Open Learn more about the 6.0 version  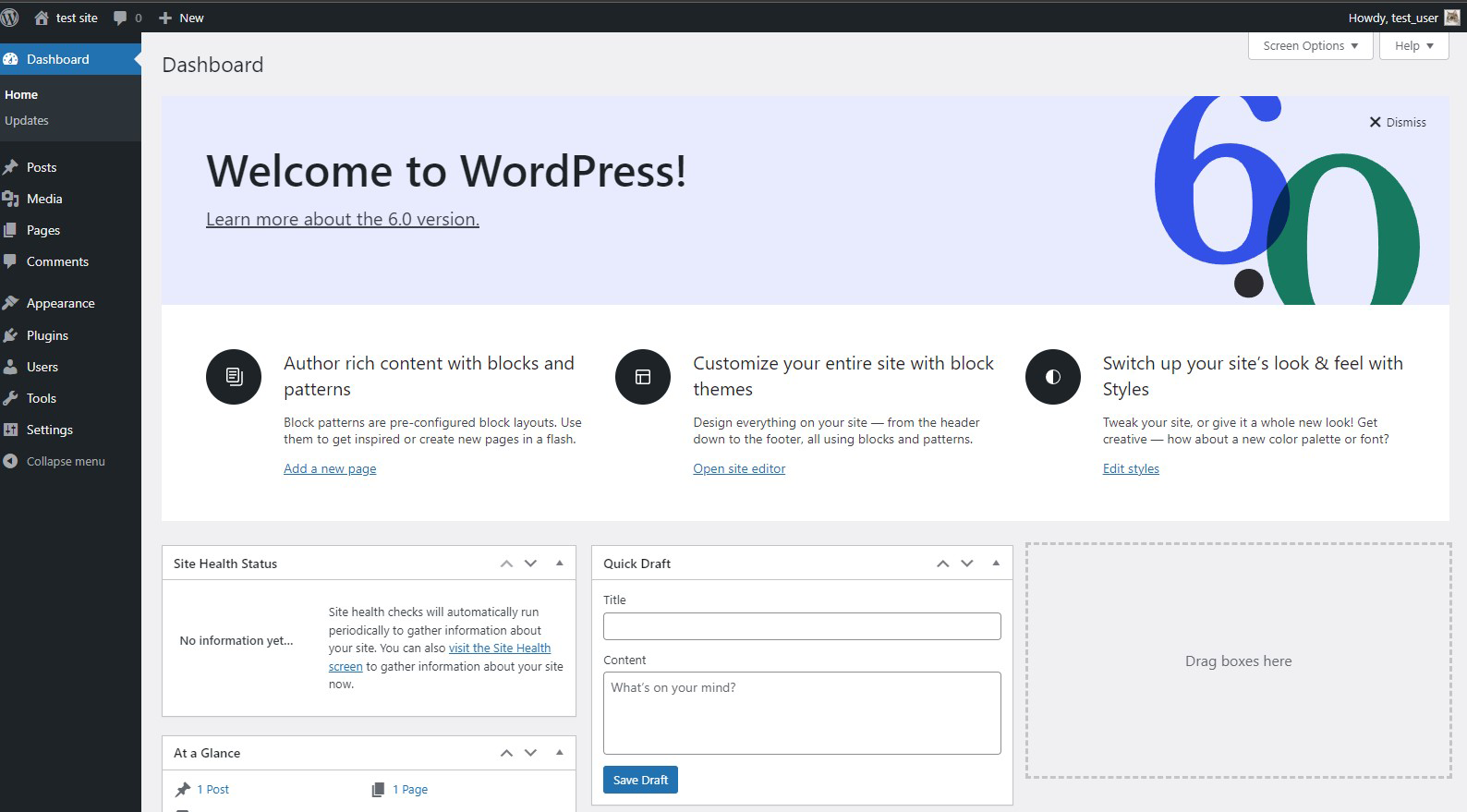(343, 219)
